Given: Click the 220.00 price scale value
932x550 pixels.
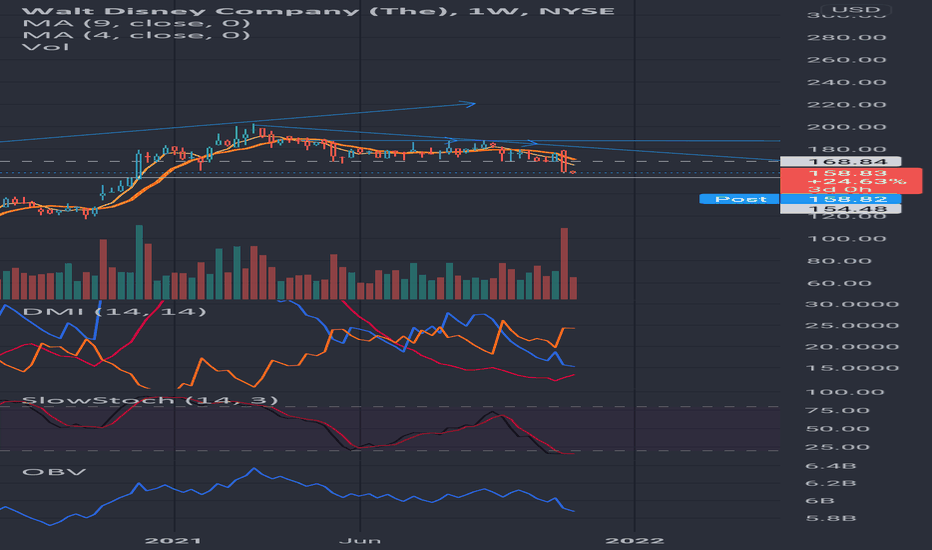Looking at the screenshot, I should [x=846, y=105].
